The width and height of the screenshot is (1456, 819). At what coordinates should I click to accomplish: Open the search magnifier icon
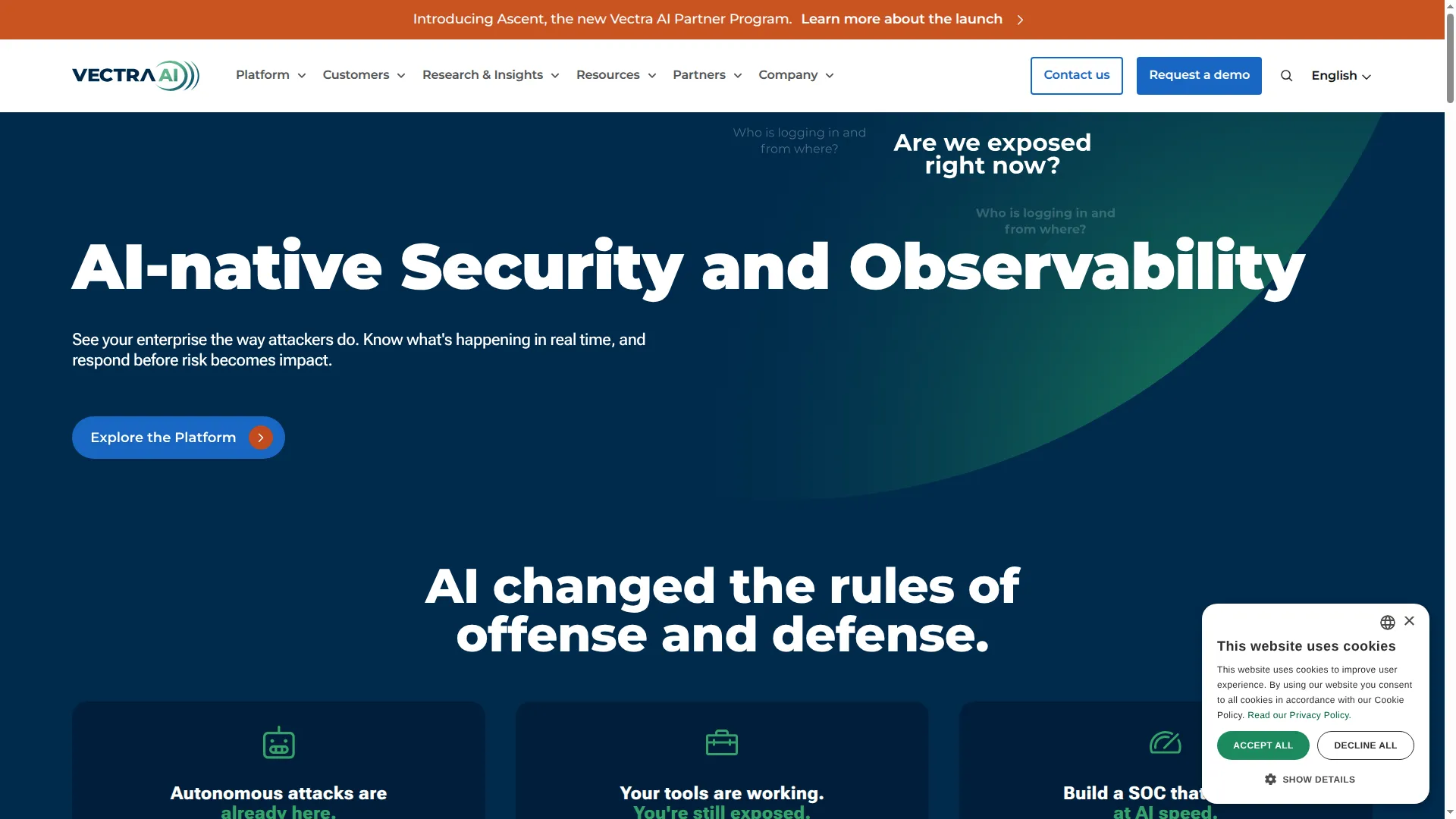point(1286,76)
